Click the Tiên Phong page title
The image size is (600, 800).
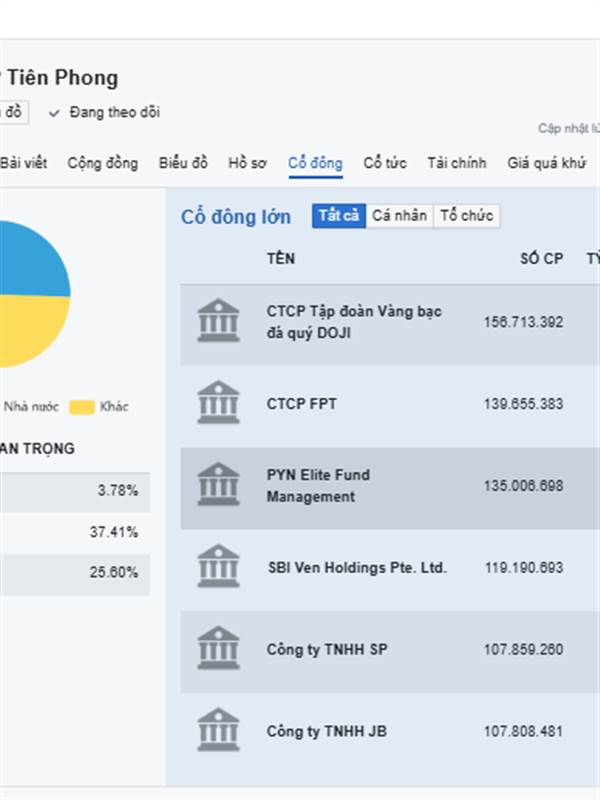click(62, 78)
